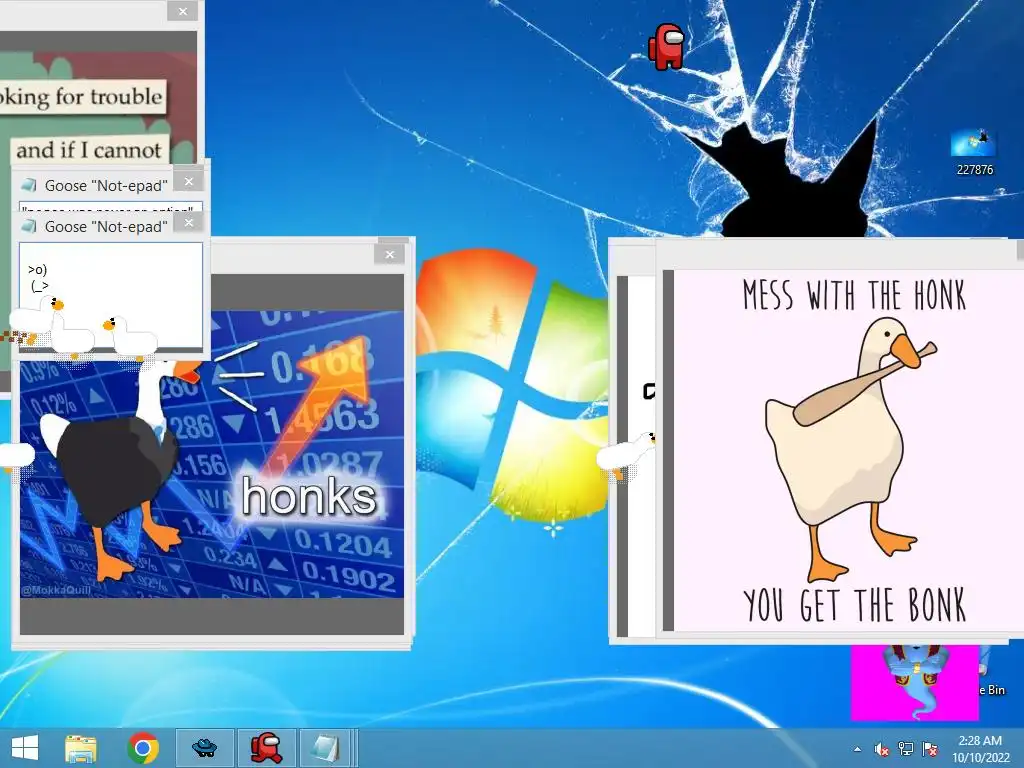Click the 'and if I cannot' text strip
The image size is (1024, 768).
tap(89, 150)
